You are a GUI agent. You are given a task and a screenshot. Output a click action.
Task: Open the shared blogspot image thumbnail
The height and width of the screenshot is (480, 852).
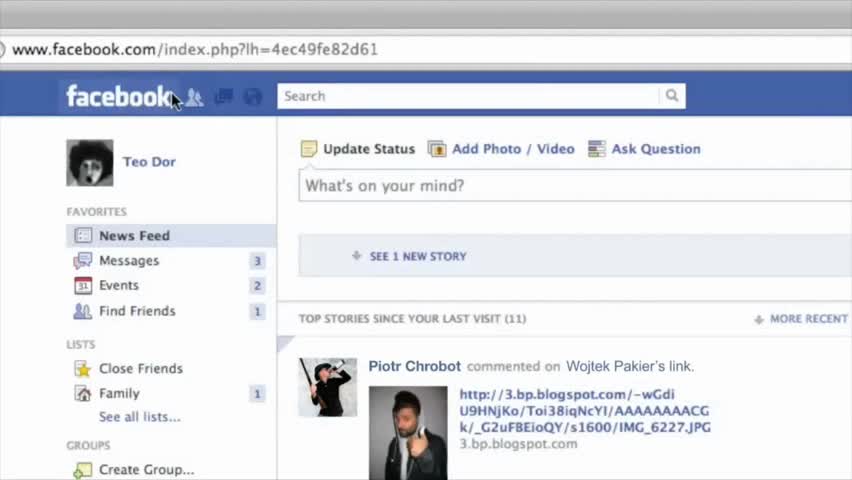407,433
